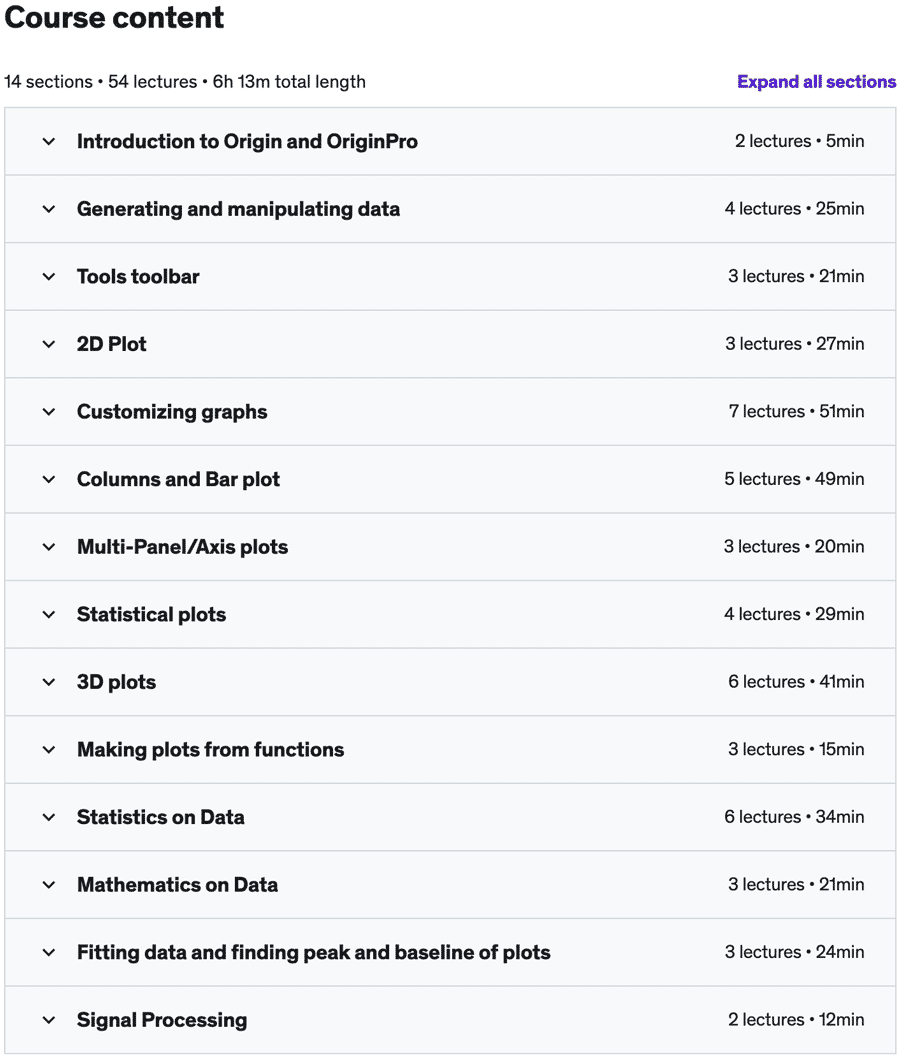Expand Multi-Panel/Axis plots using its chevron
This screenshot has width=900, height=1059.
49,547
